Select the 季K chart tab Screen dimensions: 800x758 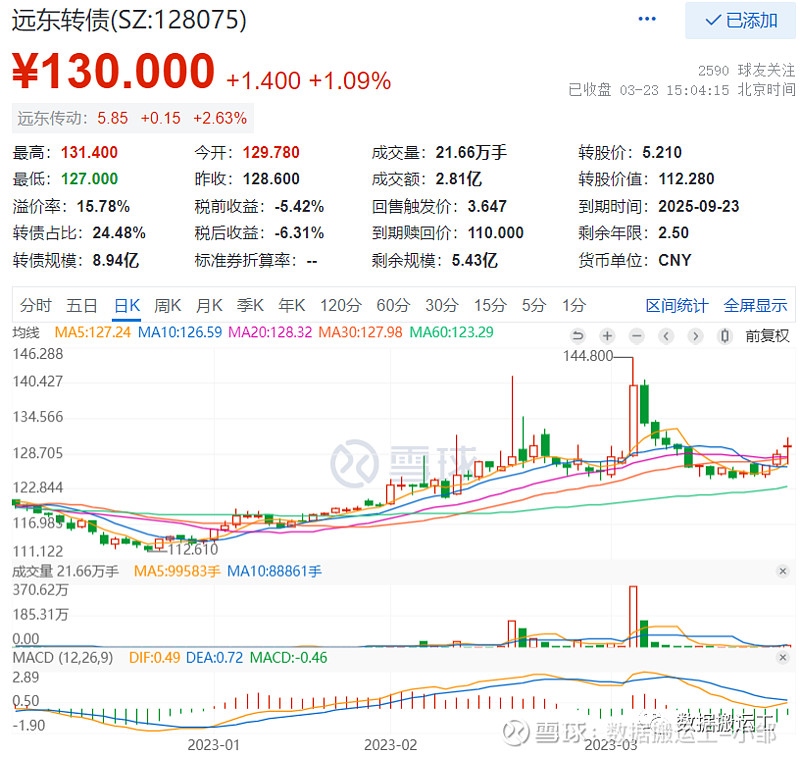(250, 305)
